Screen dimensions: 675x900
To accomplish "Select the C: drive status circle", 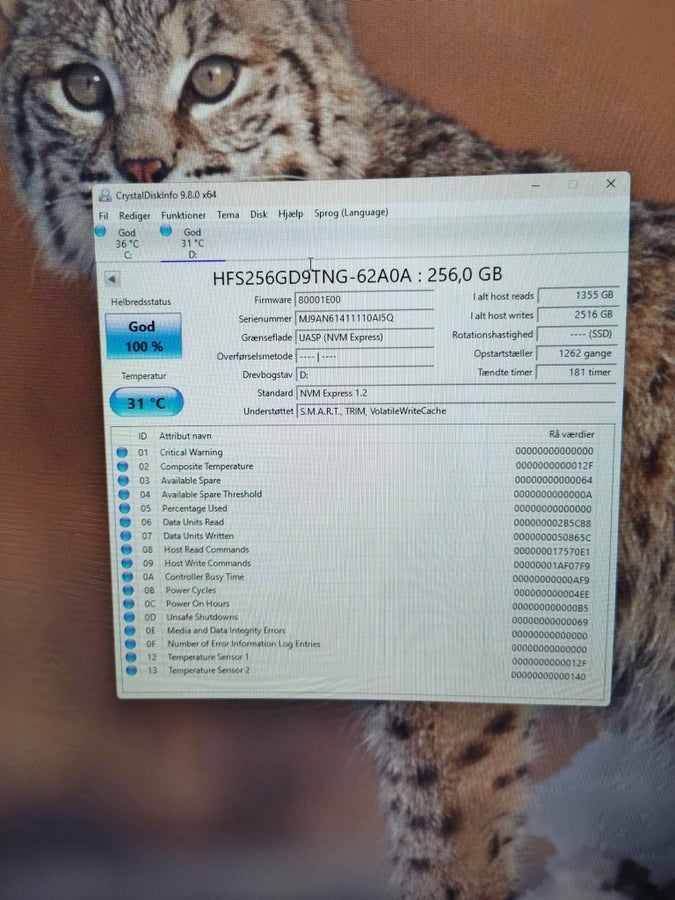I will pyautogui.click(x=100, y=231).
